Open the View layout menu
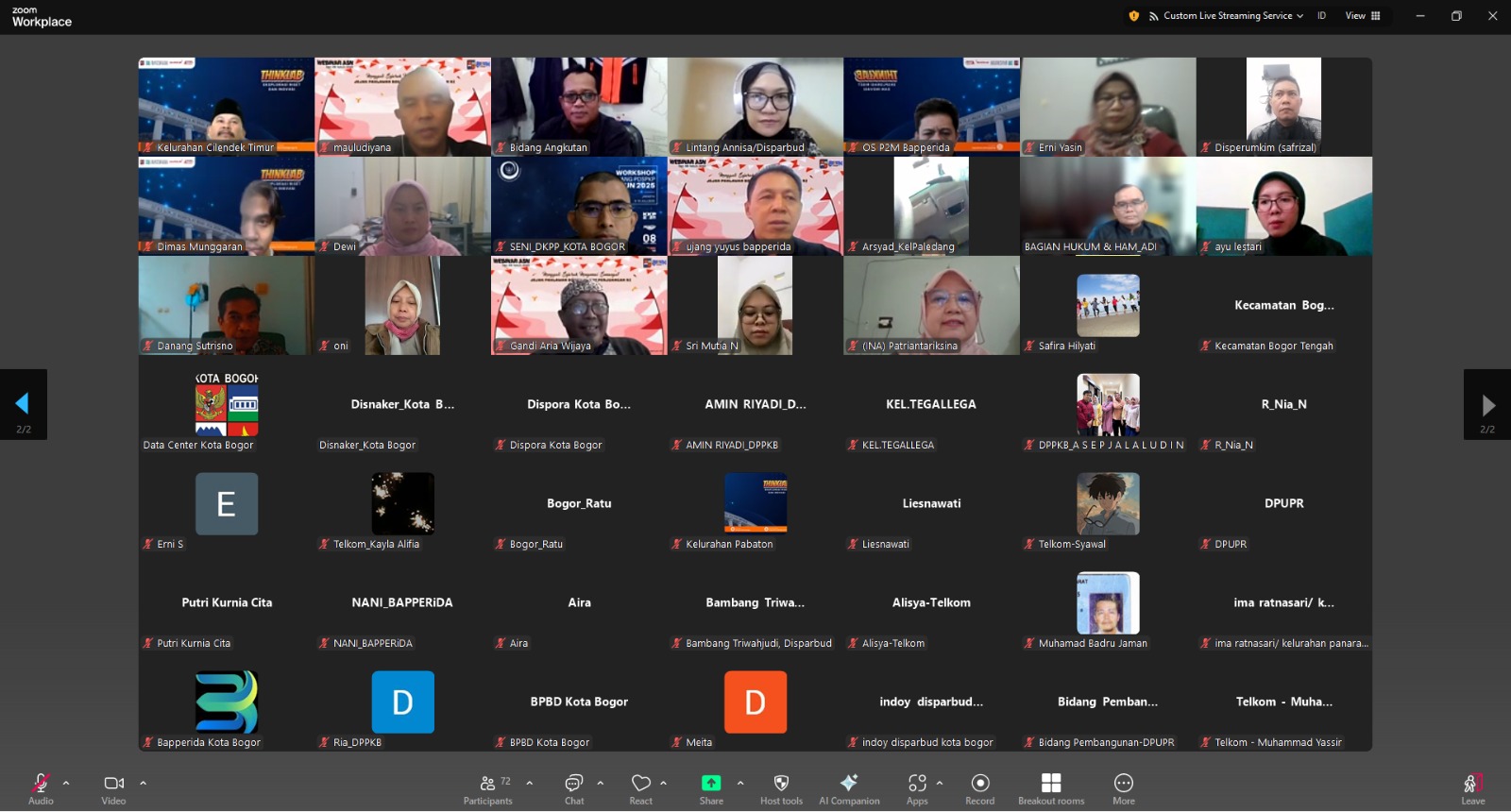The height and width of the screenshot is (812, 1511). pos(1363,16)
